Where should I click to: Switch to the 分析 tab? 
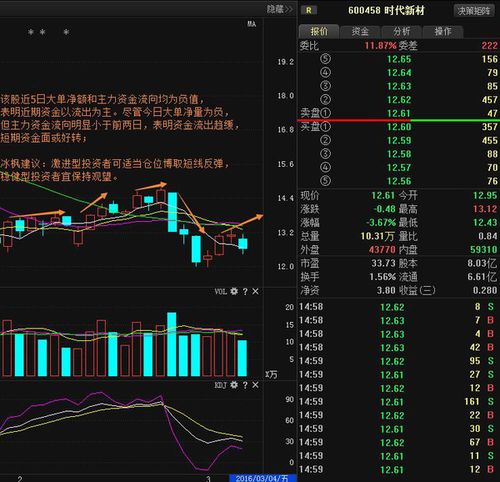click(401, 31)
